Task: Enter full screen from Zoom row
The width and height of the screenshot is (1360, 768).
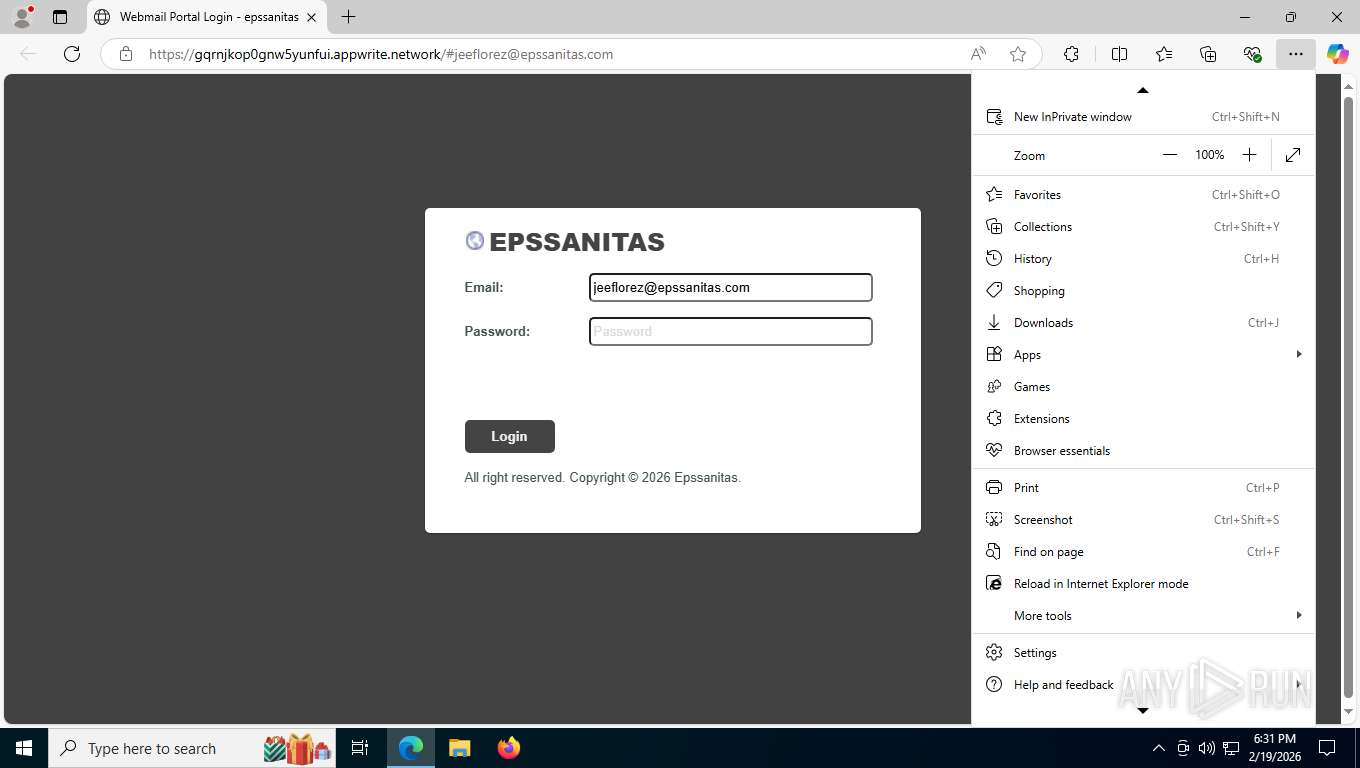Action: (1293, 155)
